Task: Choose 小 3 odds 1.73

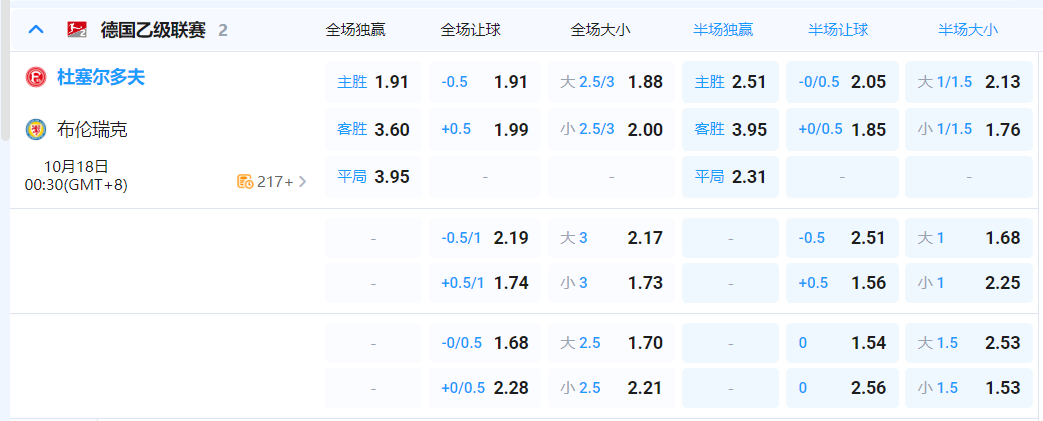Action: pos(611,283)
